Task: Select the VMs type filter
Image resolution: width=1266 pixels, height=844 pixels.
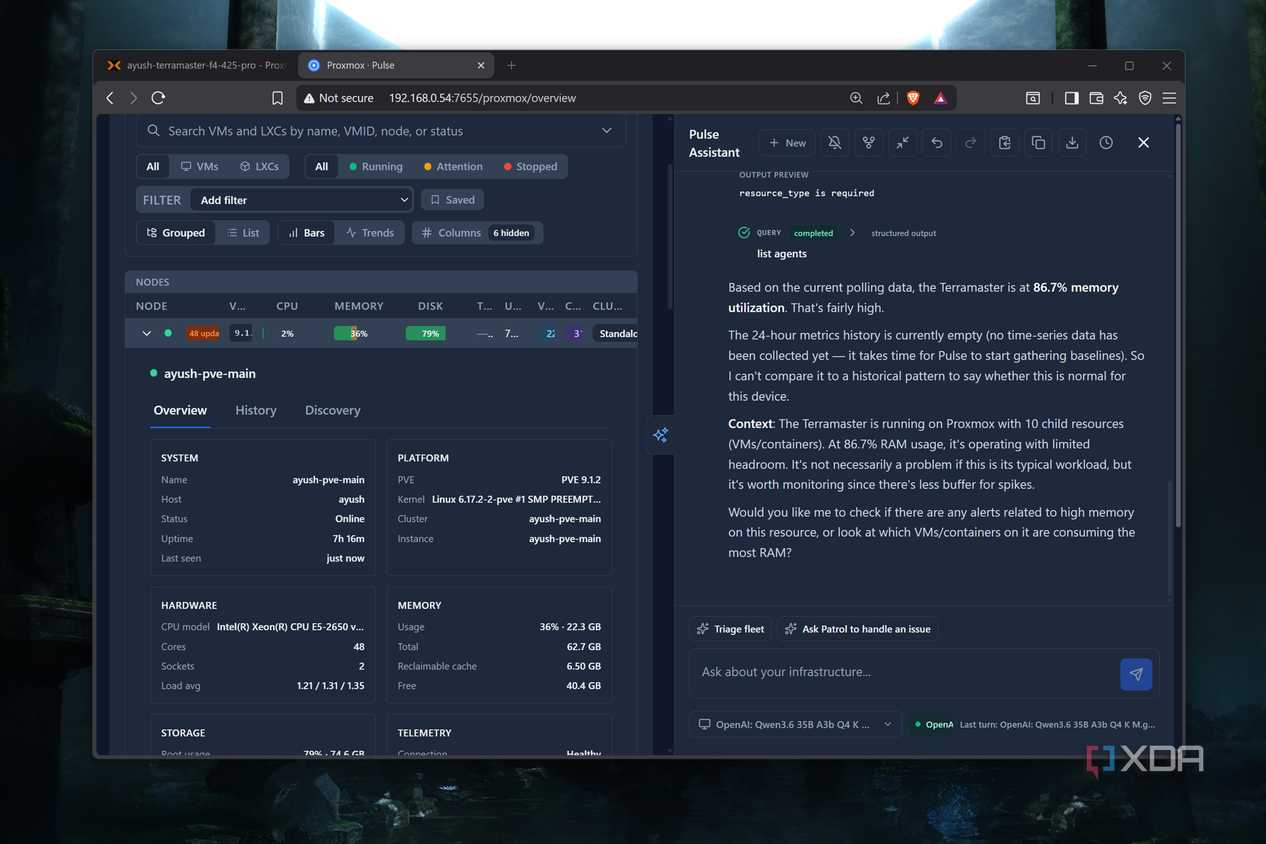Action: (x=199, y=166)
